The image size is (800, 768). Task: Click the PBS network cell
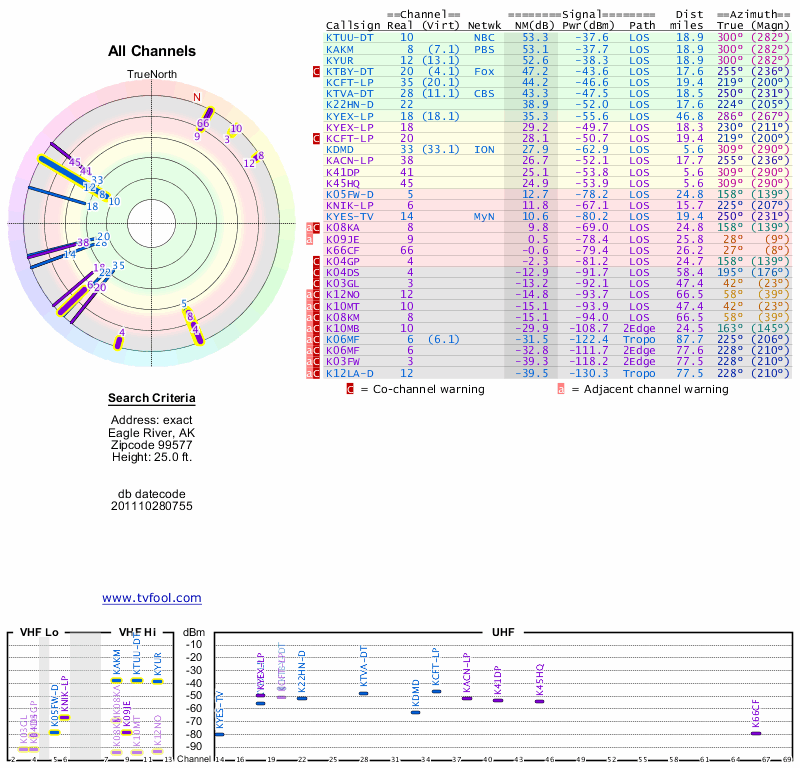pos(484,49)
